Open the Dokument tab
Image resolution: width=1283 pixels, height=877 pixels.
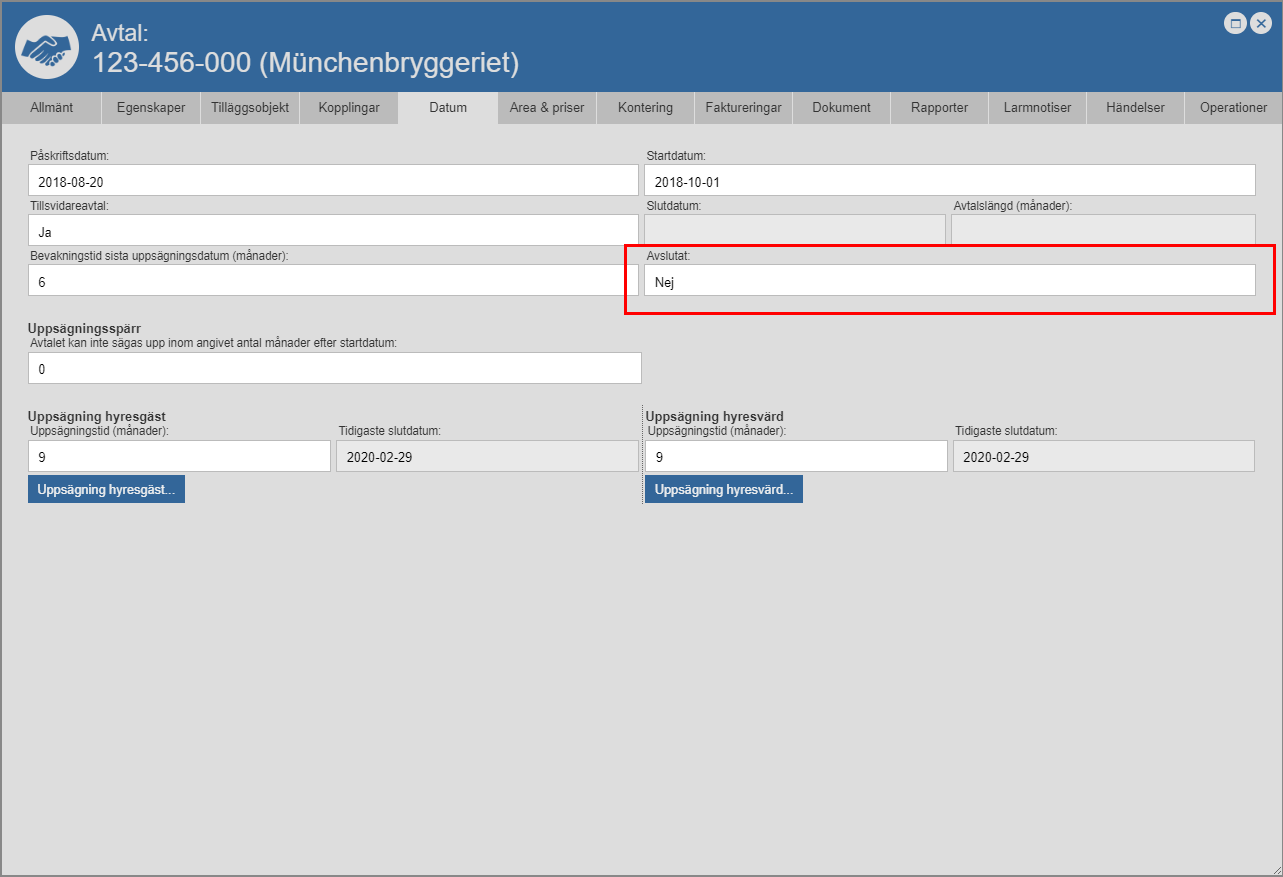[x=841, y=108]
